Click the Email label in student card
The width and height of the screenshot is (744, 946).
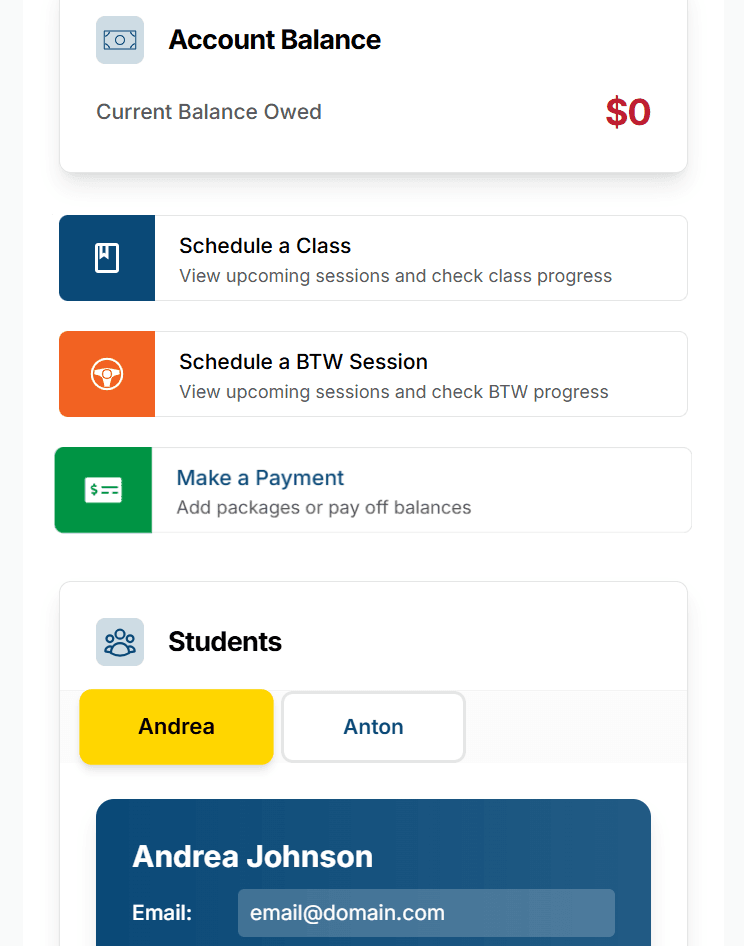tap(162, 913)
